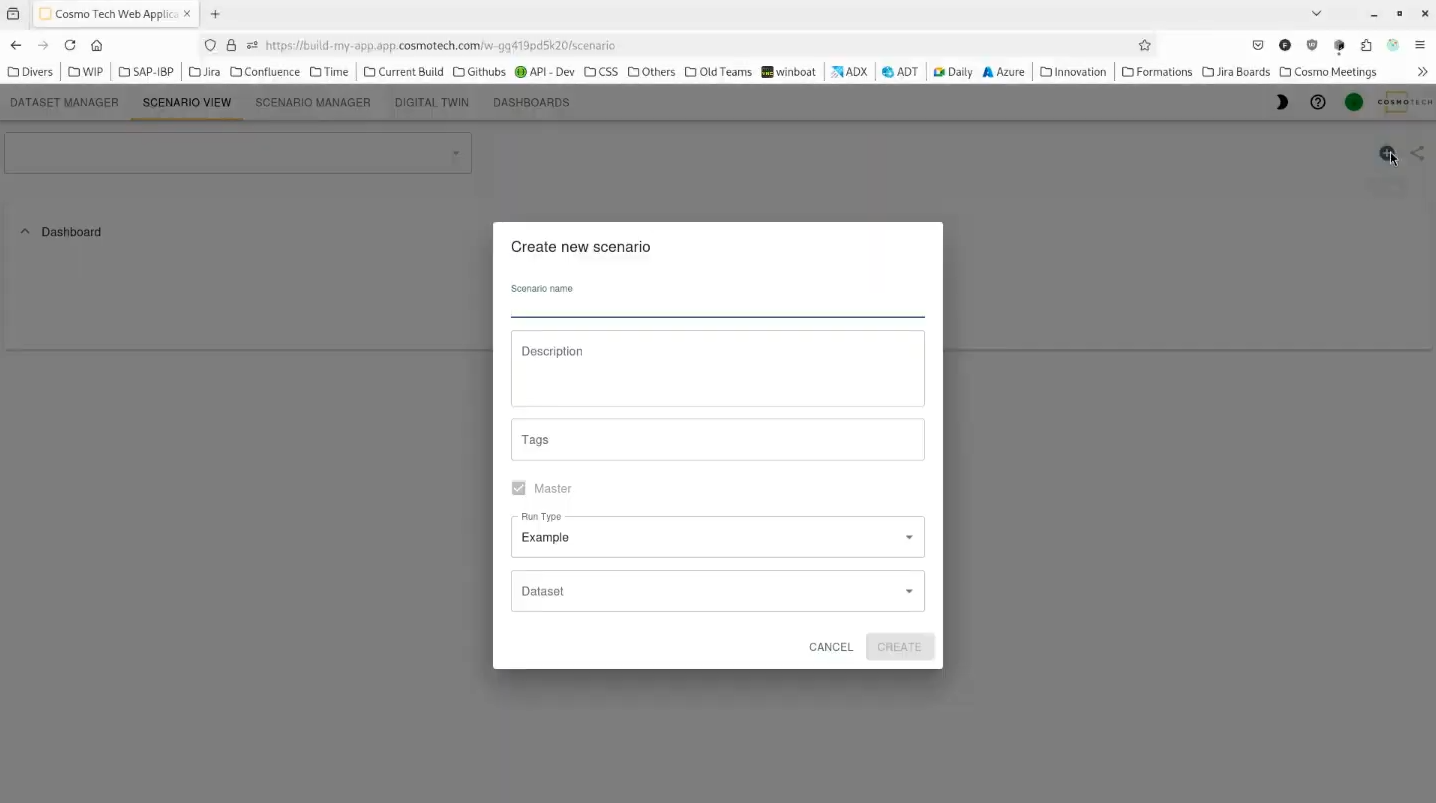Cancel the new scenario dialog

[x=830, y=647]
